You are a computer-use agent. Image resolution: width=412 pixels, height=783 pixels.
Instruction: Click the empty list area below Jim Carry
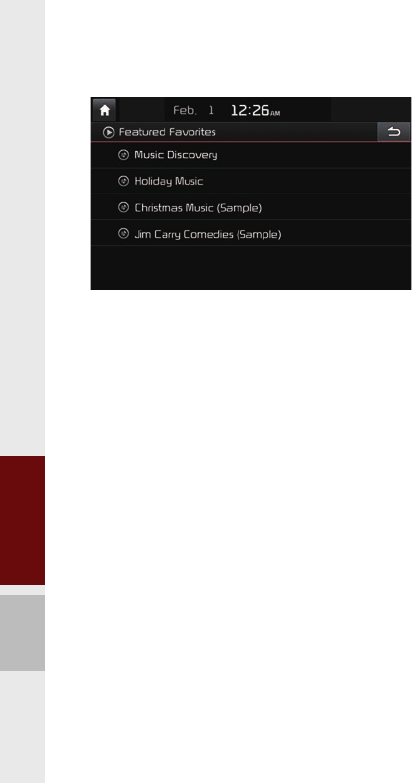click(251, 267)
